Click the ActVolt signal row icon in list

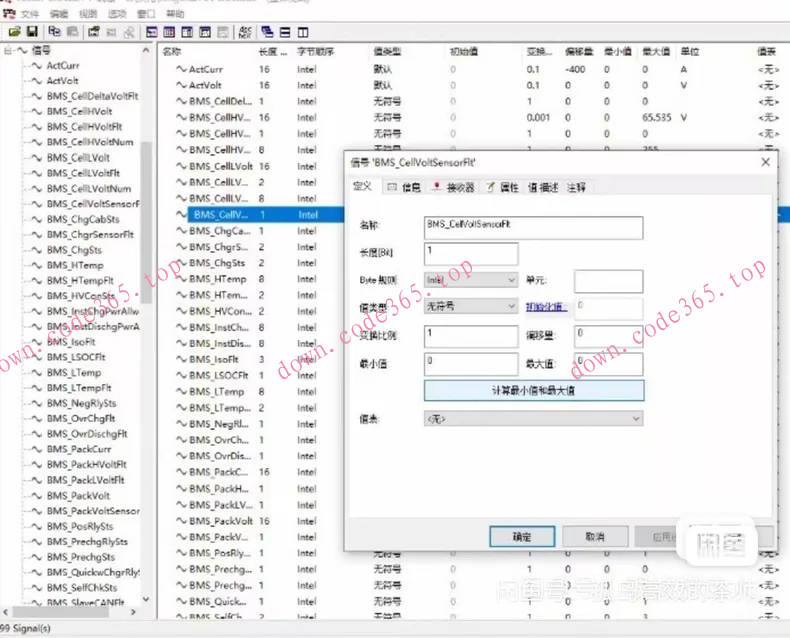click(x=181, y=85)
